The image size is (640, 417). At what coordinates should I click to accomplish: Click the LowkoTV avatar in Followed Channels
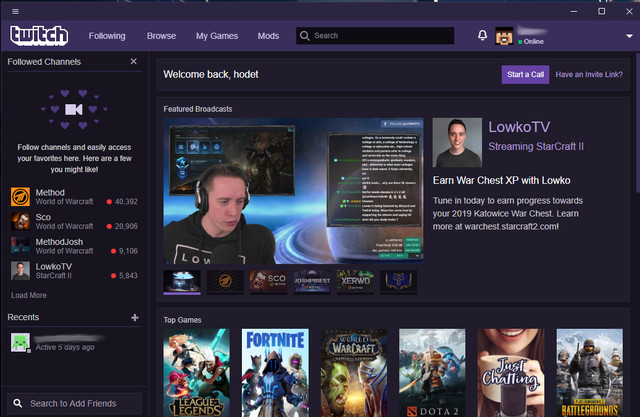[x=20, y=271]
